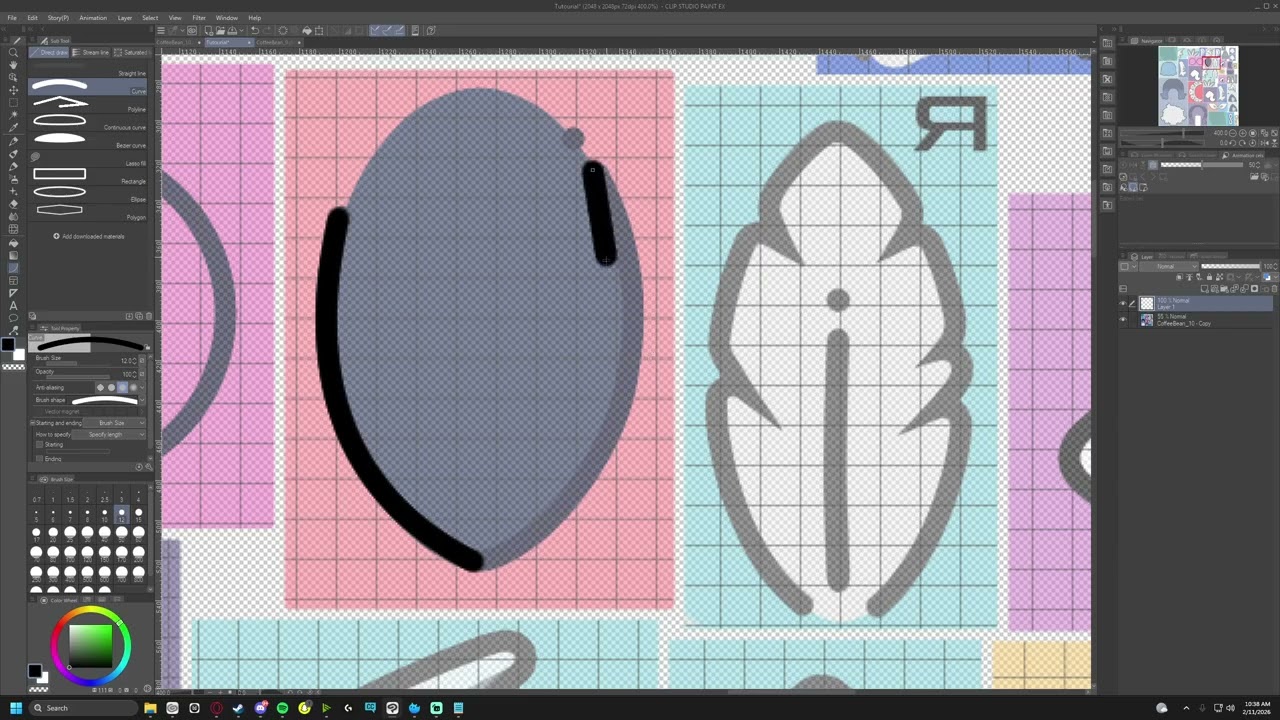Open the Window menu

[x=227, y=18]
